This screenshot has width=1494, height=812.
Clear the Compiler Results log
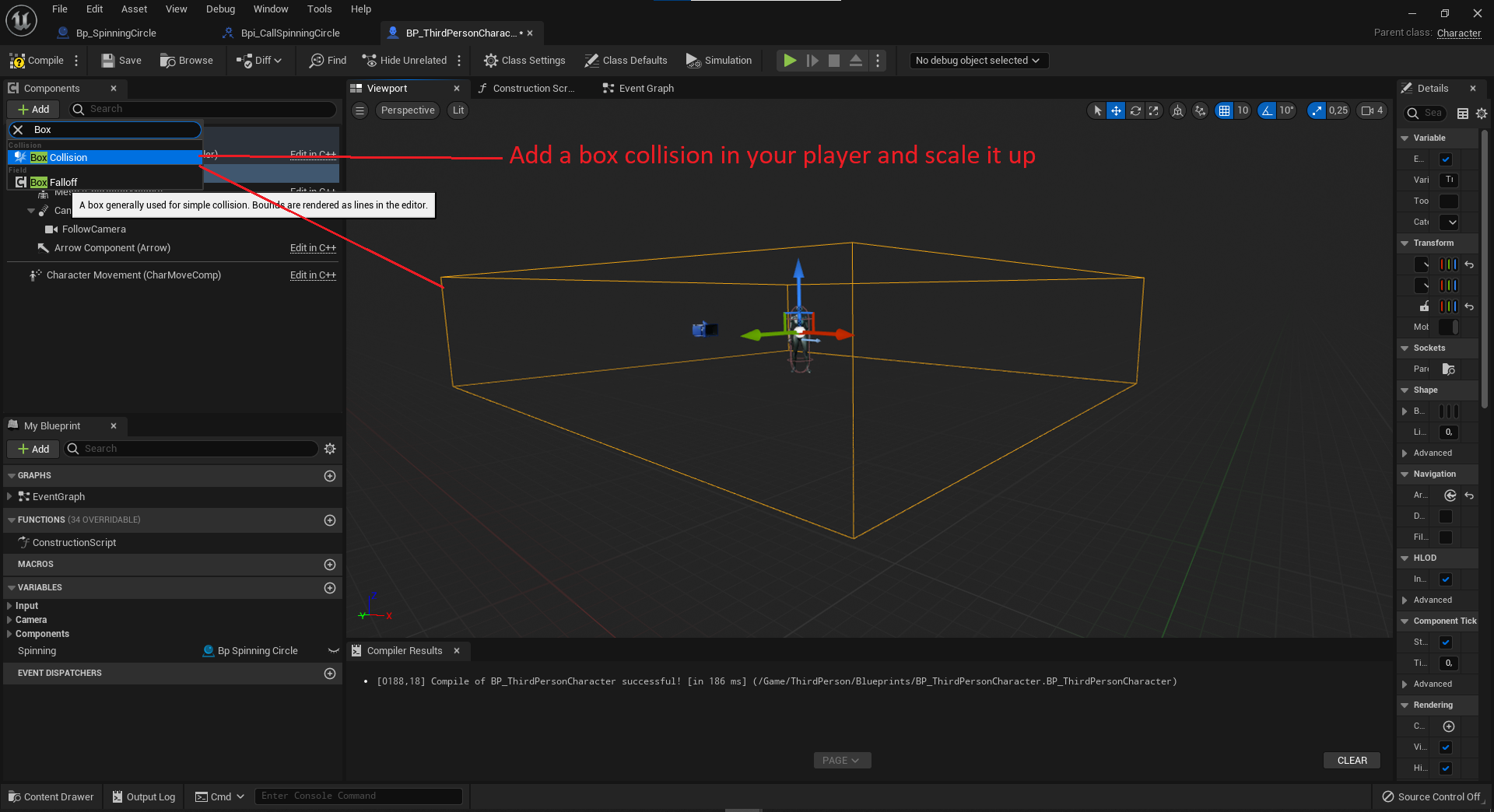pyautogui.click(x=1352, y=761)
